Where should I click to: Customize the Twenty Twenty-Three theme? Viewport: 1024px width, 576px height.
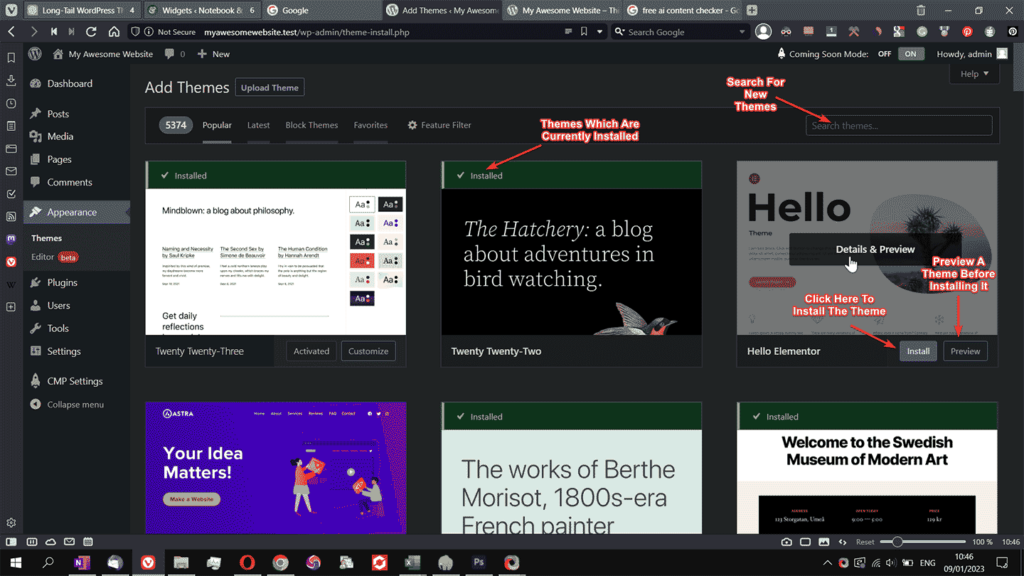[368, 351]
